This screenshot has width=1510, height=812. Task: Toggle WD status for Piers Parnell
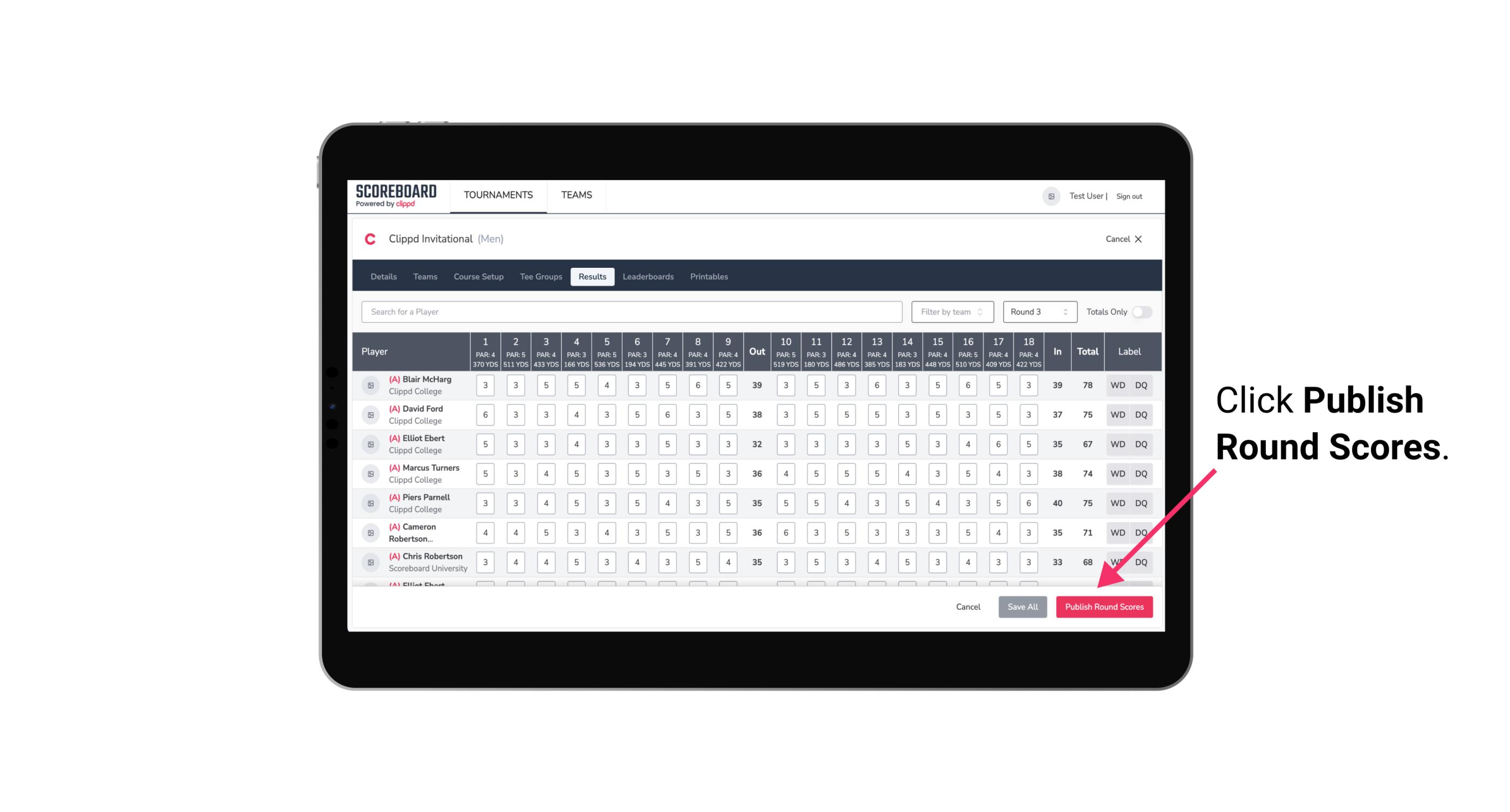click(x=1116, y=503)
